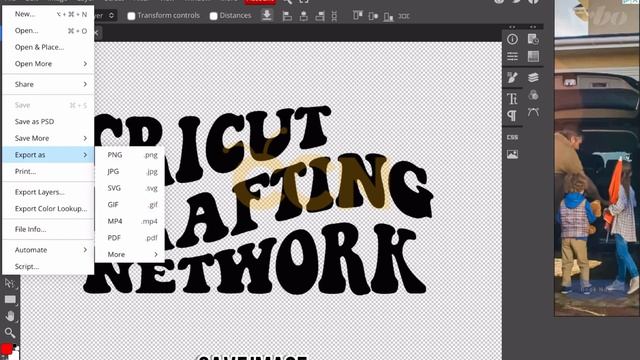Expand the Open More submenu
This screenshot has width=640, height=360.
(x=48, y=64)
